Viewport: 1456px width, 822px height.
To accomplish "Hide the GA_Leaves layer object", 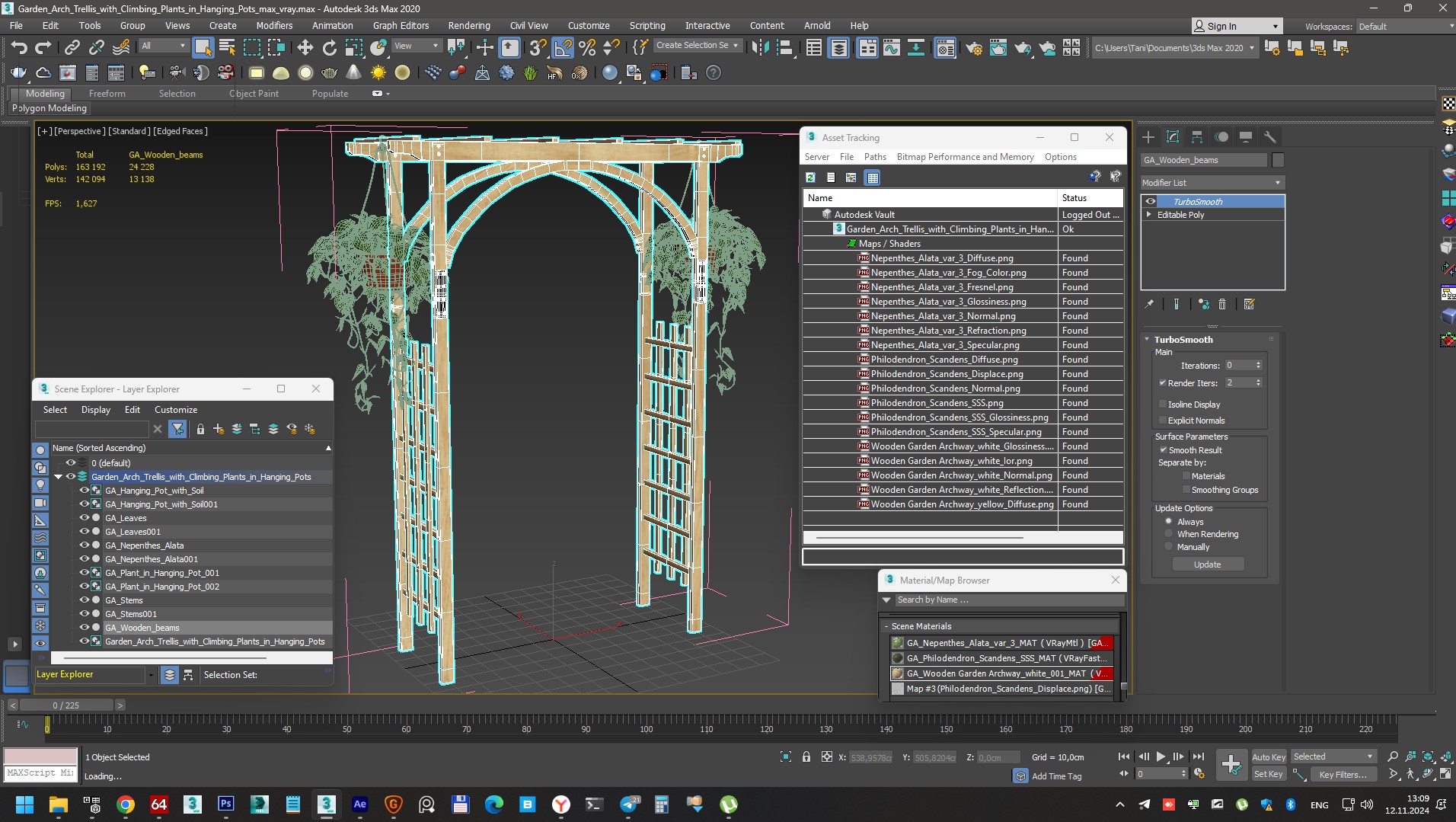I will coord(85,518).
